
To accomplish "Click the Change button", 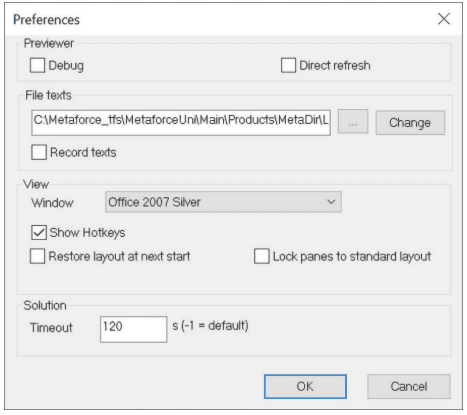I will coord(410,123).
